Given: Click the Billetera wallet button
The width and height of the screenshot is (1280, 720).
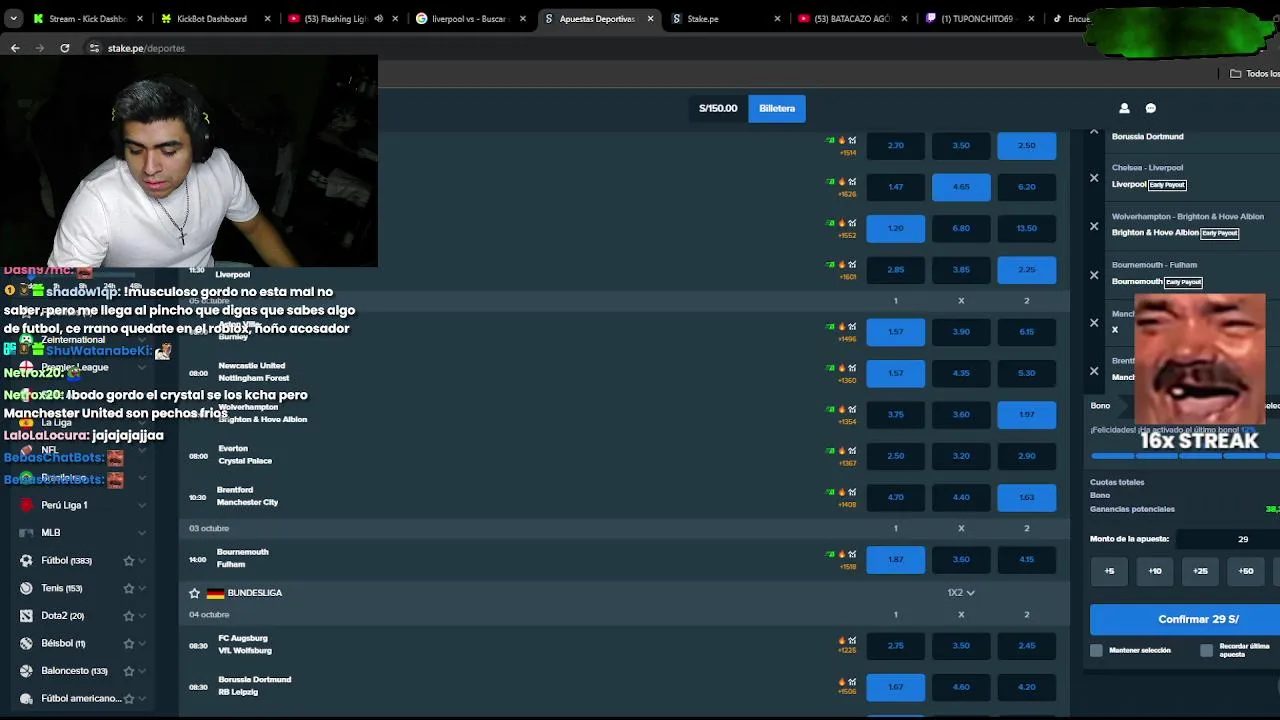Looking at the screenshot, I should pyautogui.click(x=777, y=108).
